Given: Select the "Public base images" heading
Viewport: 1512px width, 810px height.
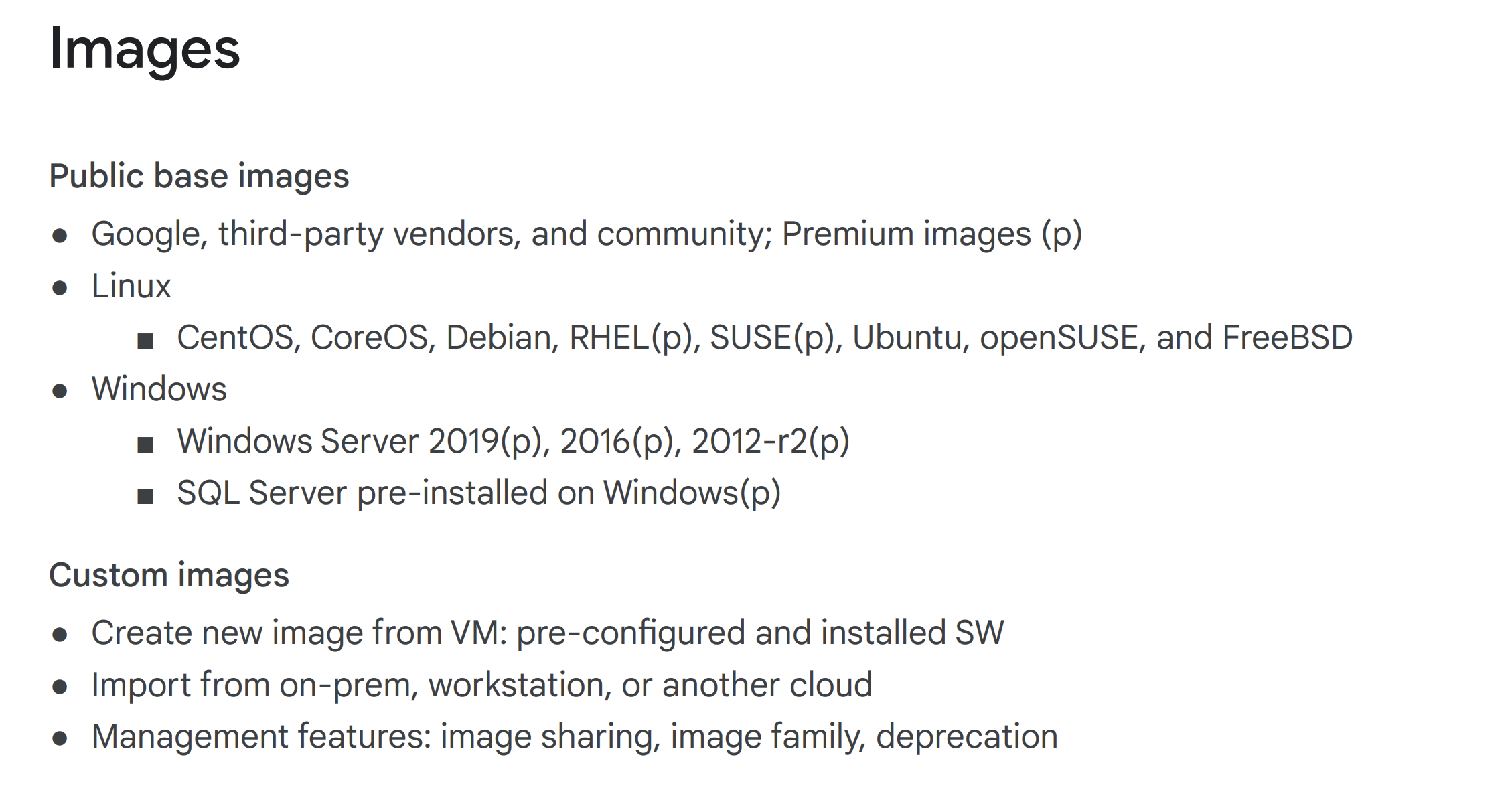Looking at the screenshot, I should [x=199, y=176].
